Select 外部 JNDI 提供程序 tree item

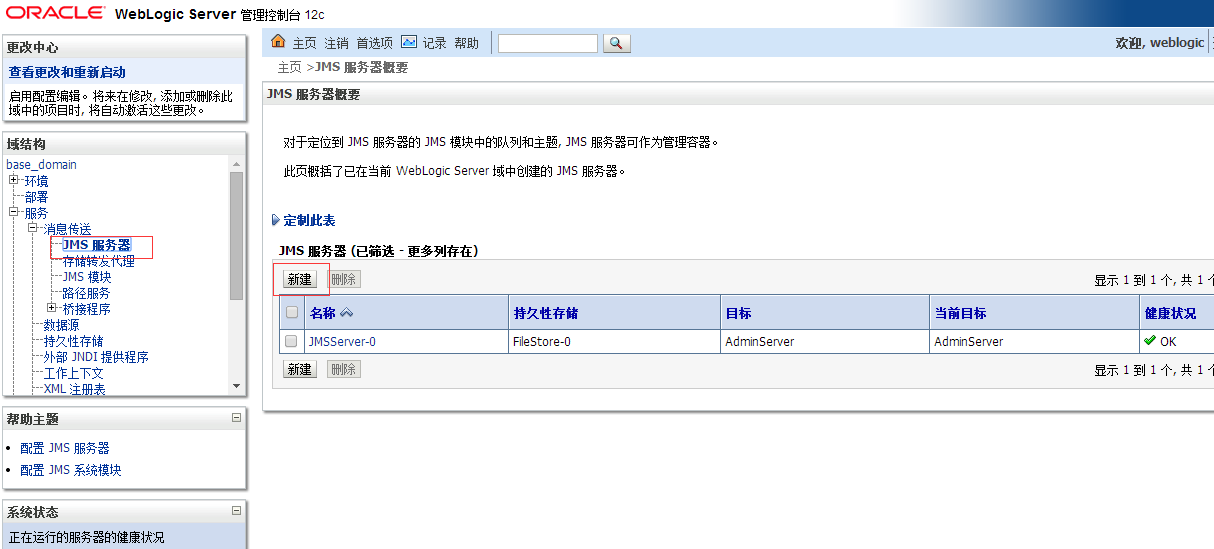(96, 357)
